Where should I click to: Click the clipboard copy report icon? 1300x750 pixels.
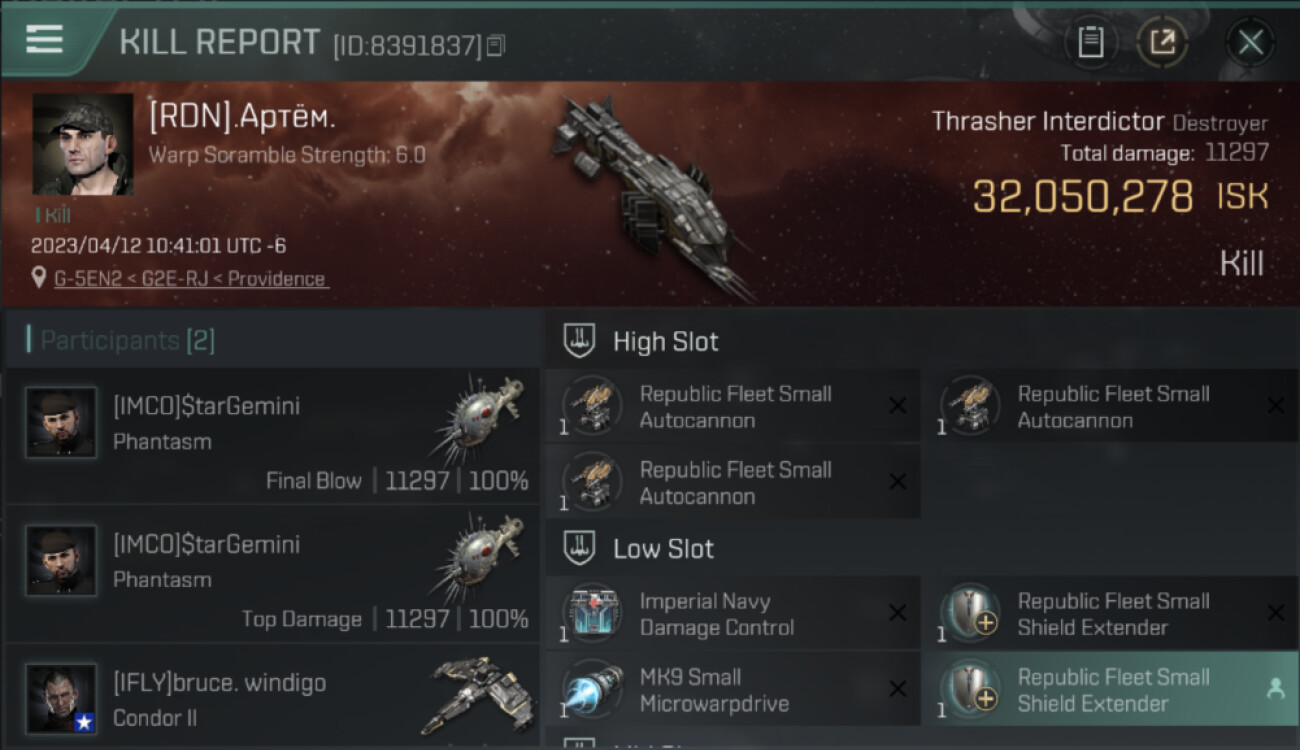click(x=1090, y=42)
